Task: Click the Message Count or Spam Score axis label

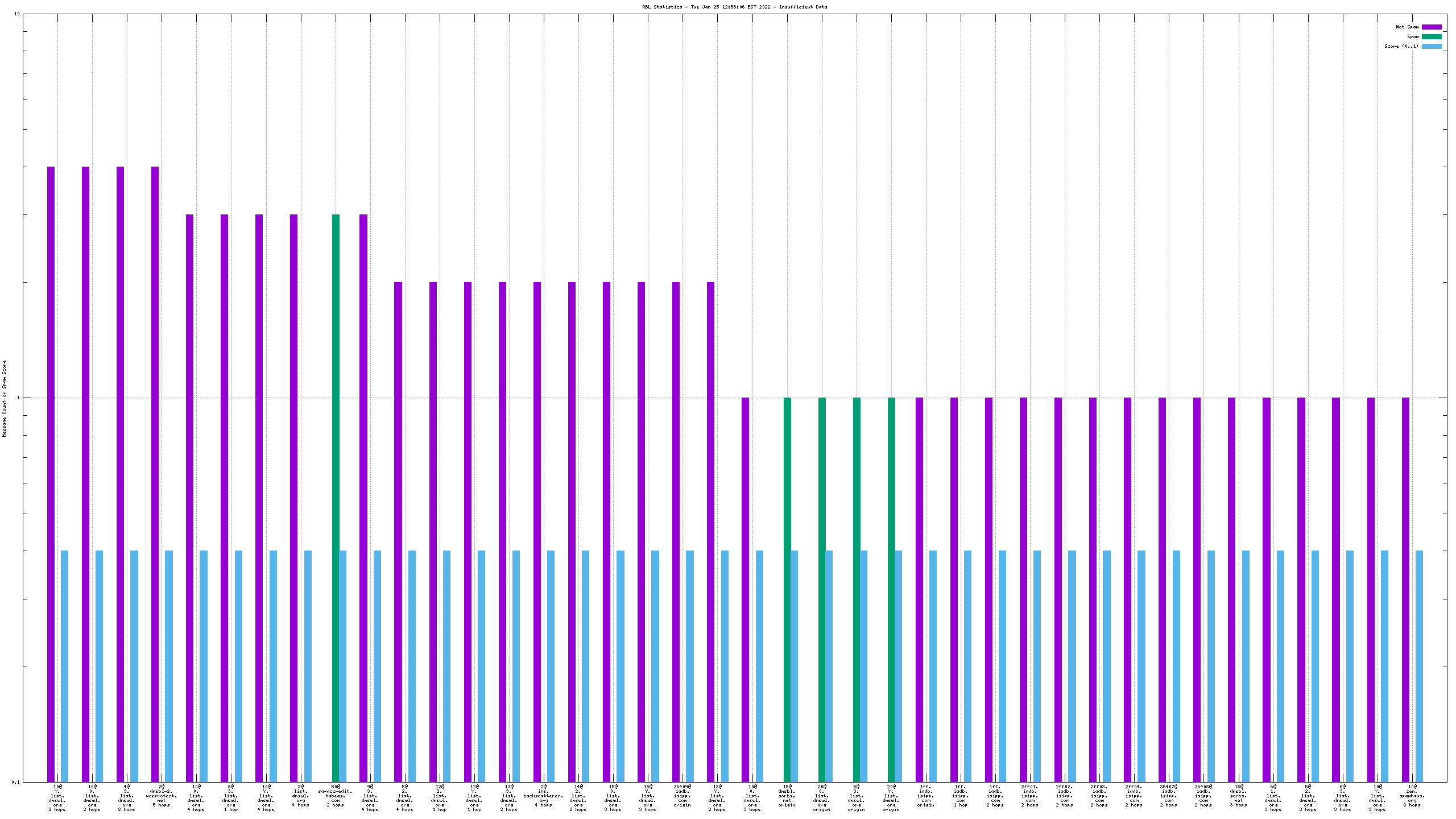Action: pyautogui.click(x=5, y=398)
